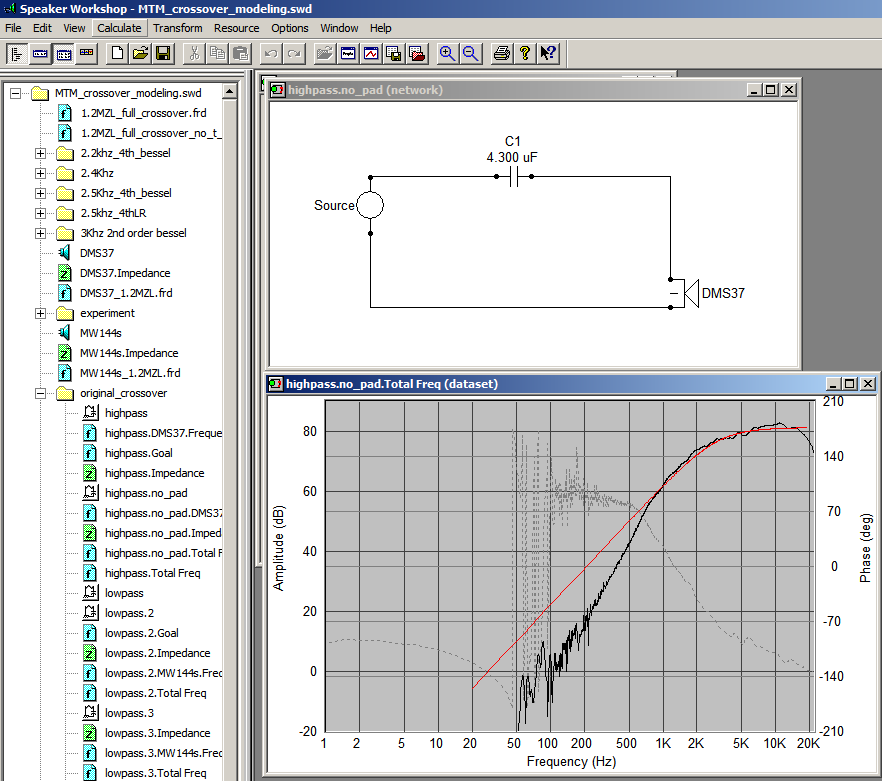Select highpass network in tree
The image size is (882, 781).
tap(126, 413)
